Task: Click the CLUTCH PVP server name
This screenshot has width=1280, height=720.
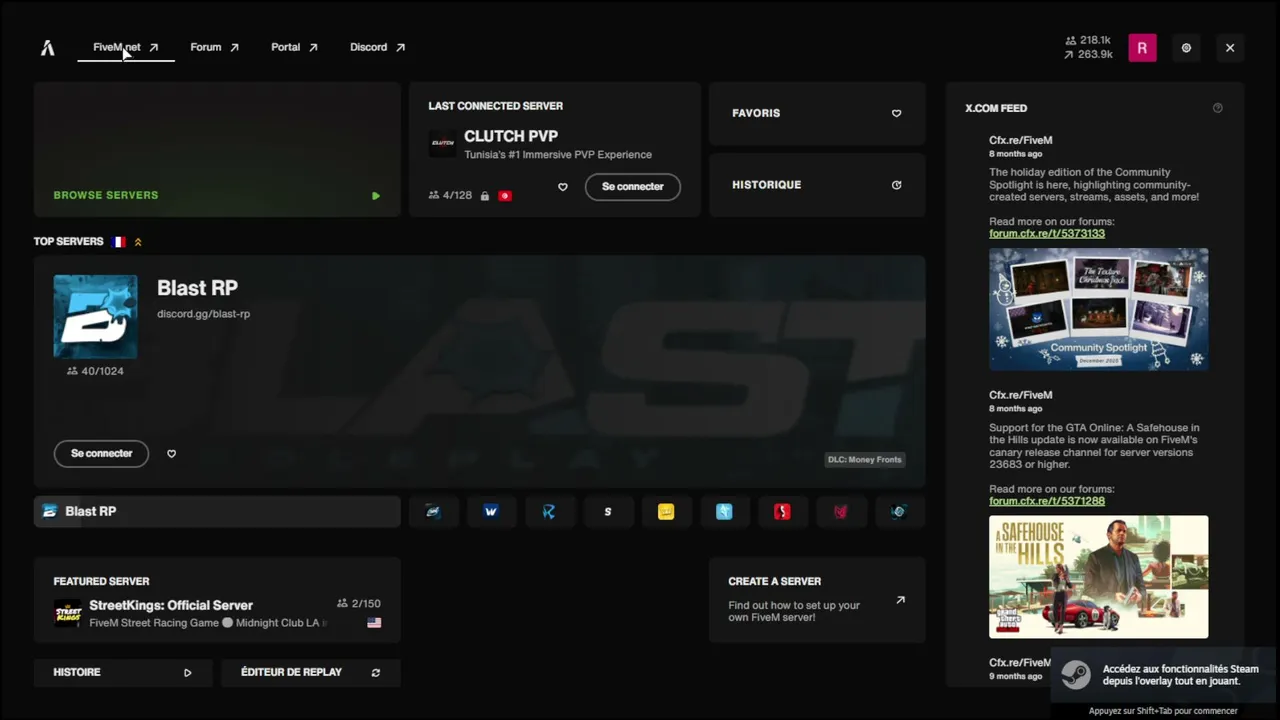Action: coord(511,136)
